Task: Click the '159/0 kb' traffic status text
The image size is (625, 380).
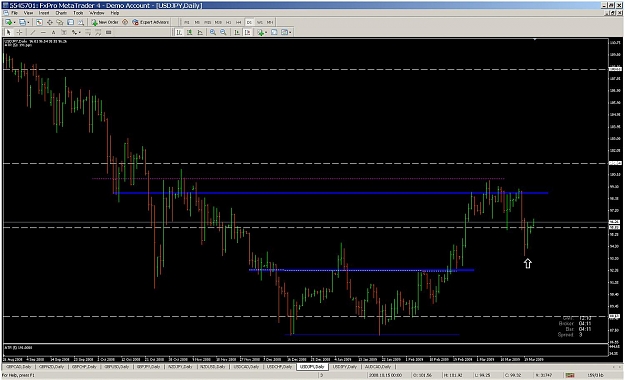Action: tap(595, 375)
